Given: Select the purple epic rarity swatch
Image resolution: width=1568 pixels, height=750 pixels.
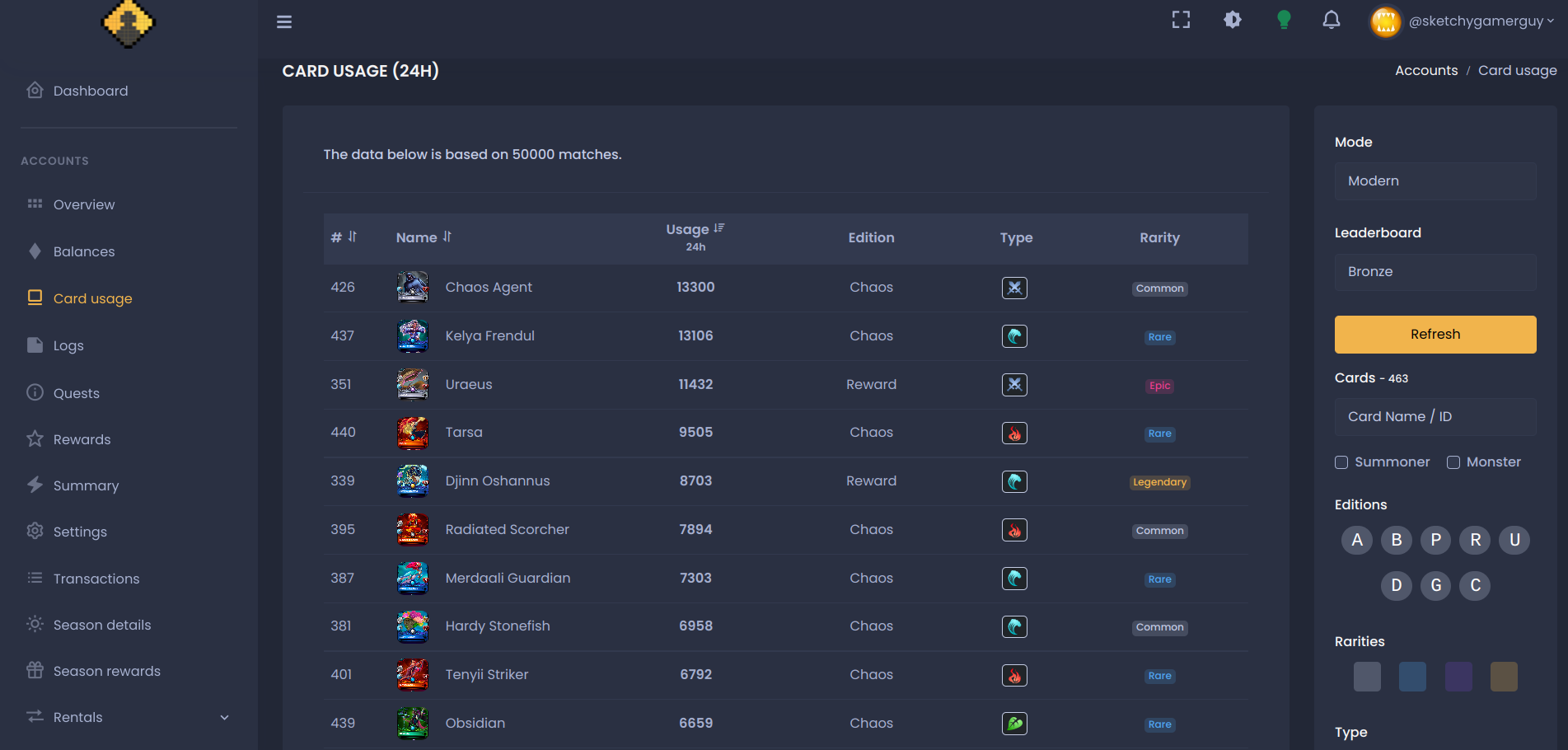Looking at the screenshot, I should [x=1458, y=677].
